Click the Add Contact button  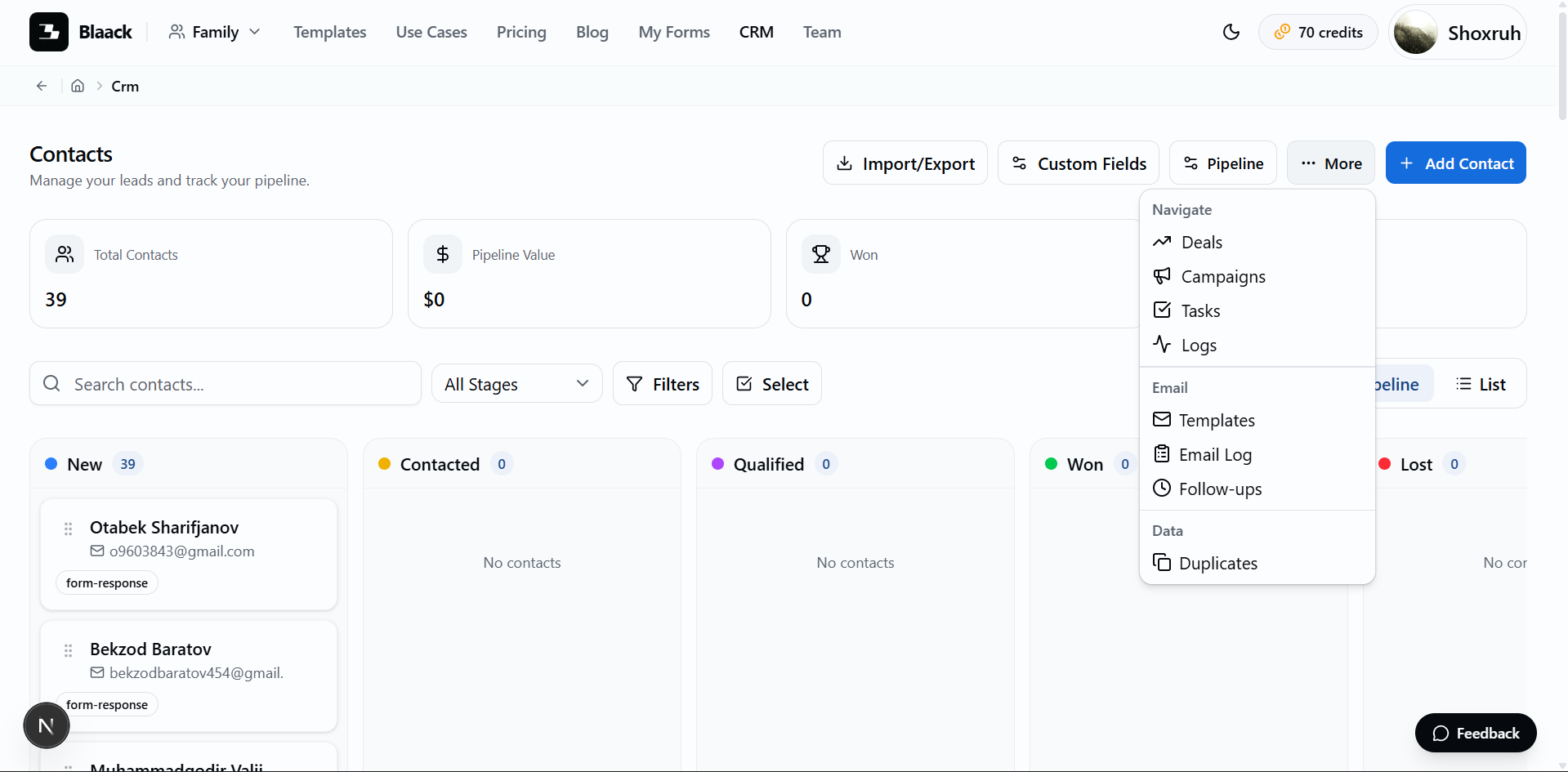[1456, 163]
